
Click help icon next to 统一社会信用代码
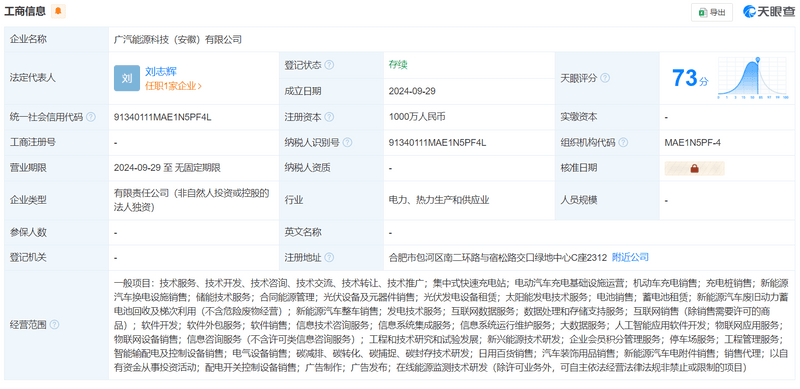point(91,117)
